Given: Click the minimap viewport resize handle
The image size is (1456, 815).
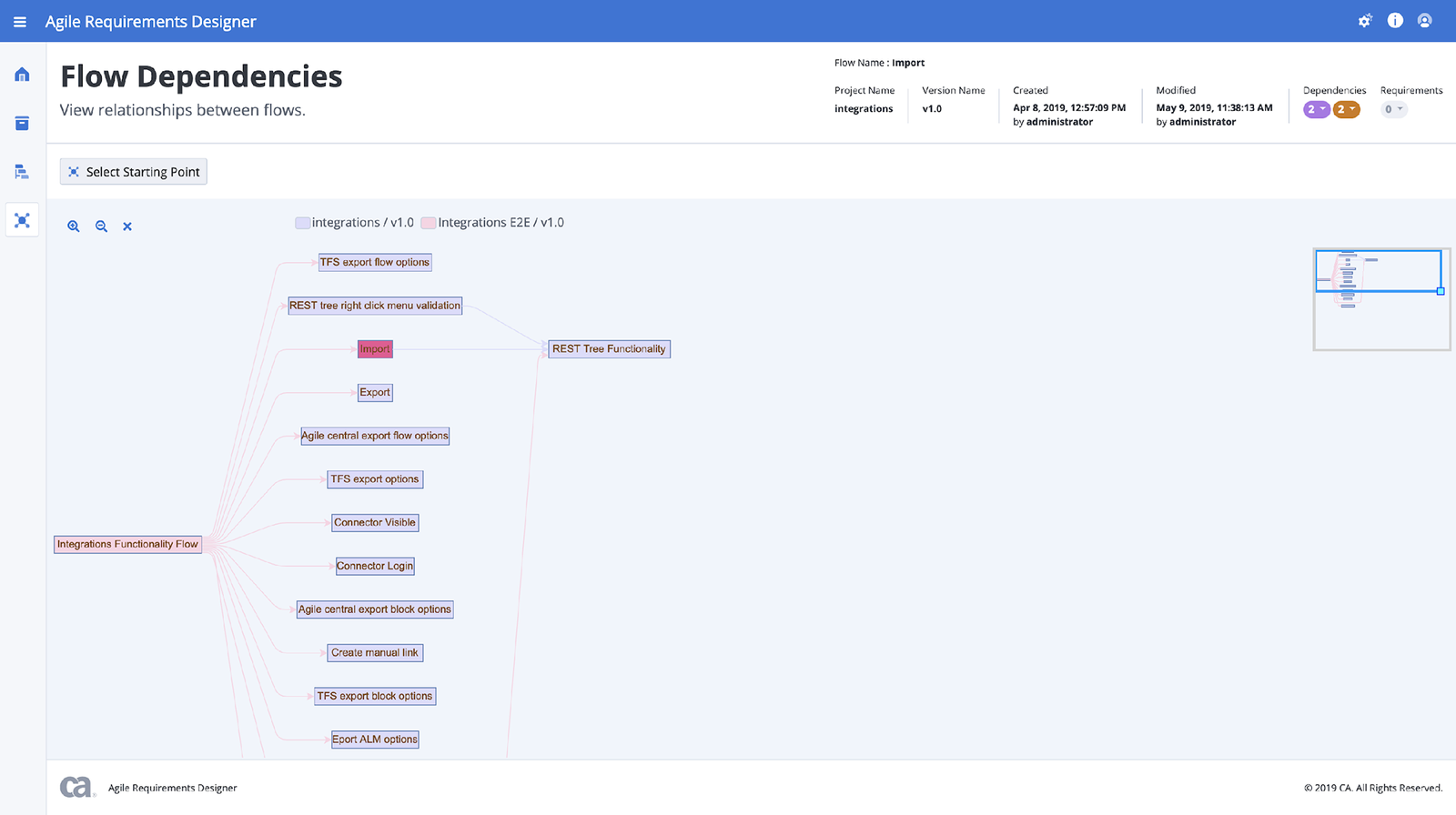Looking at the screenshot, I should click(x=1441, y=291).
